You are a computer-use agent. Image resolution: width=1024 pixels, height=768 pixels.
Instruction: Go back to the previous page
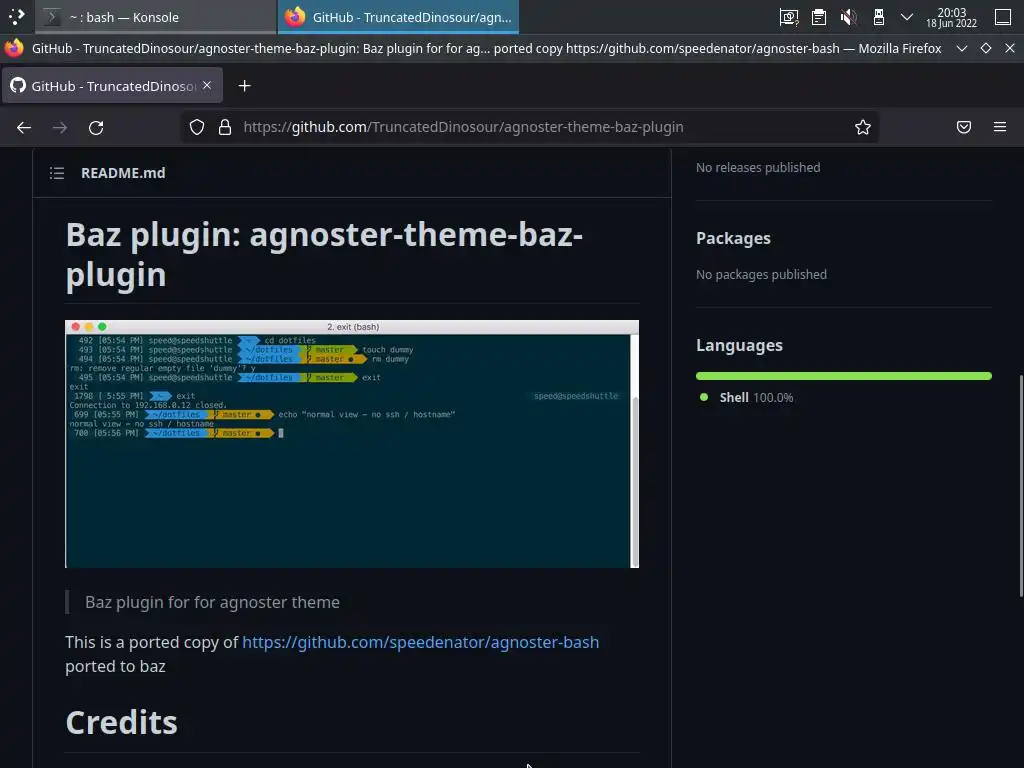(x=24, y=127)
